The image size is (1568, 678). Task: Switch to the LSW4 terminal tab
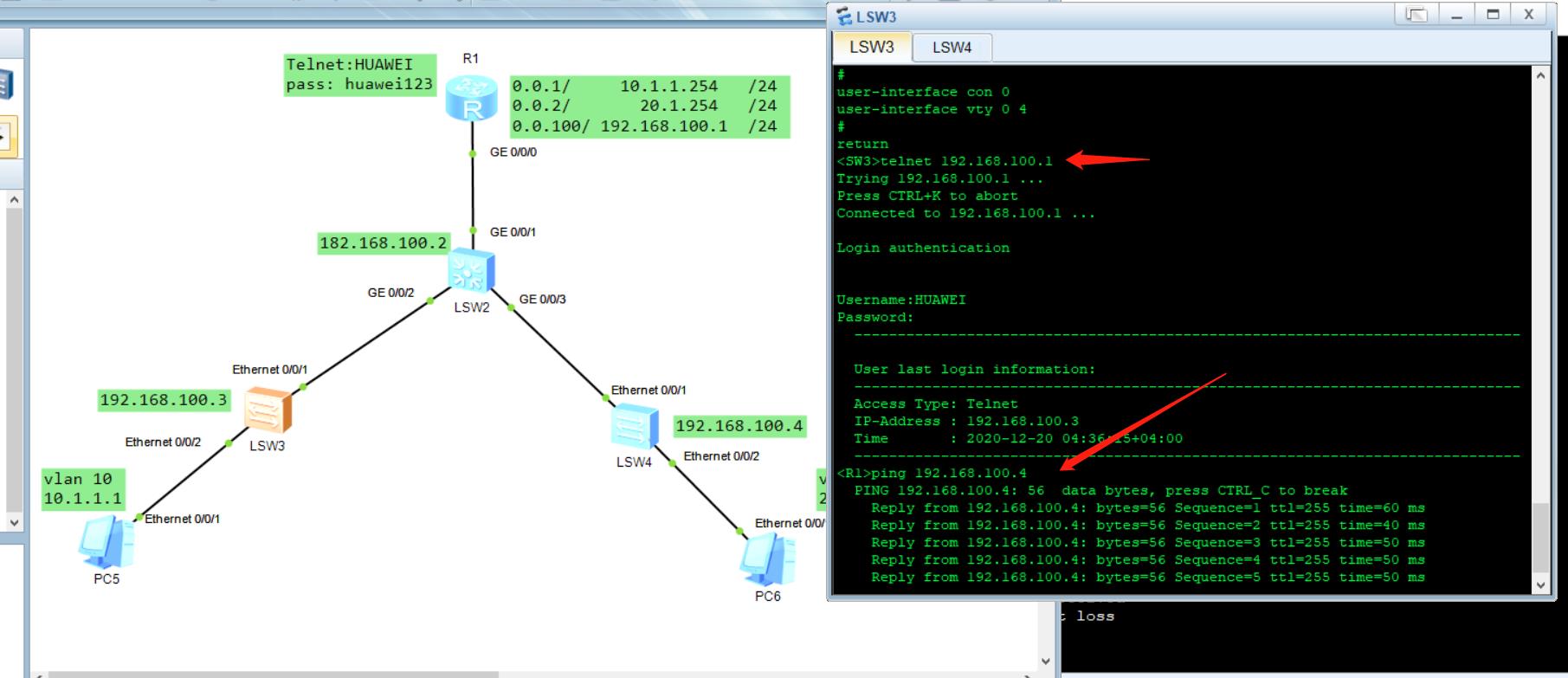click(952, 48)
